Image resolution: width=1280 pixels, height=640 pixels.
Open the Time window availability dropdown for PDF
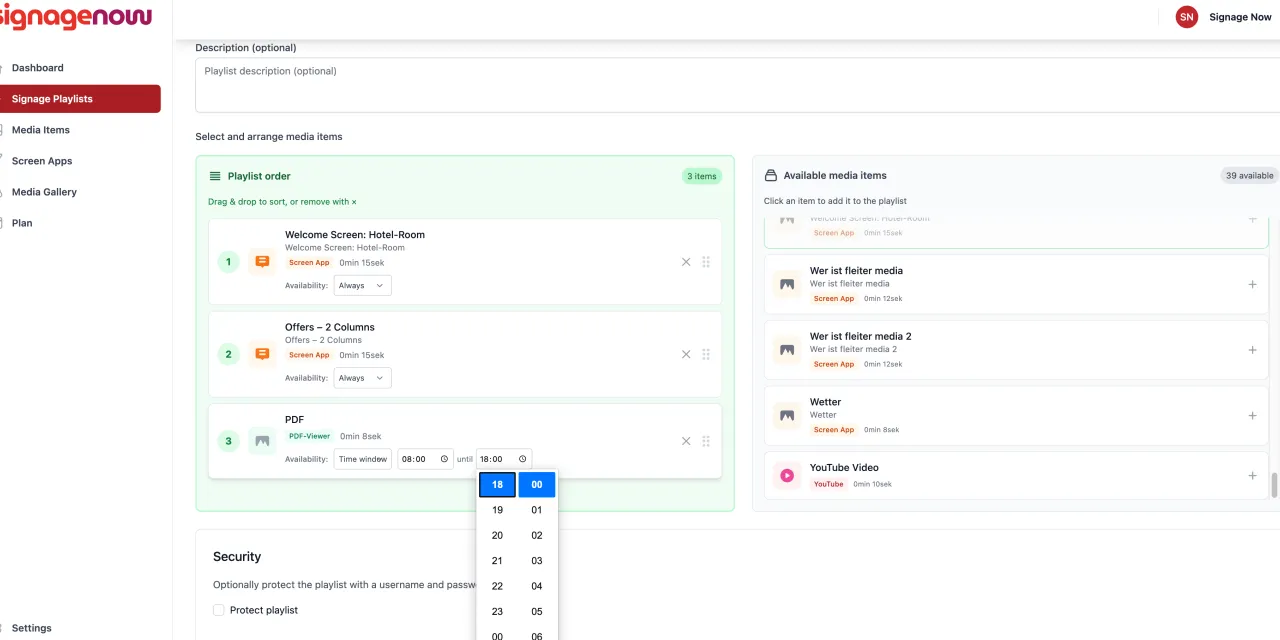tap(362, 459)
